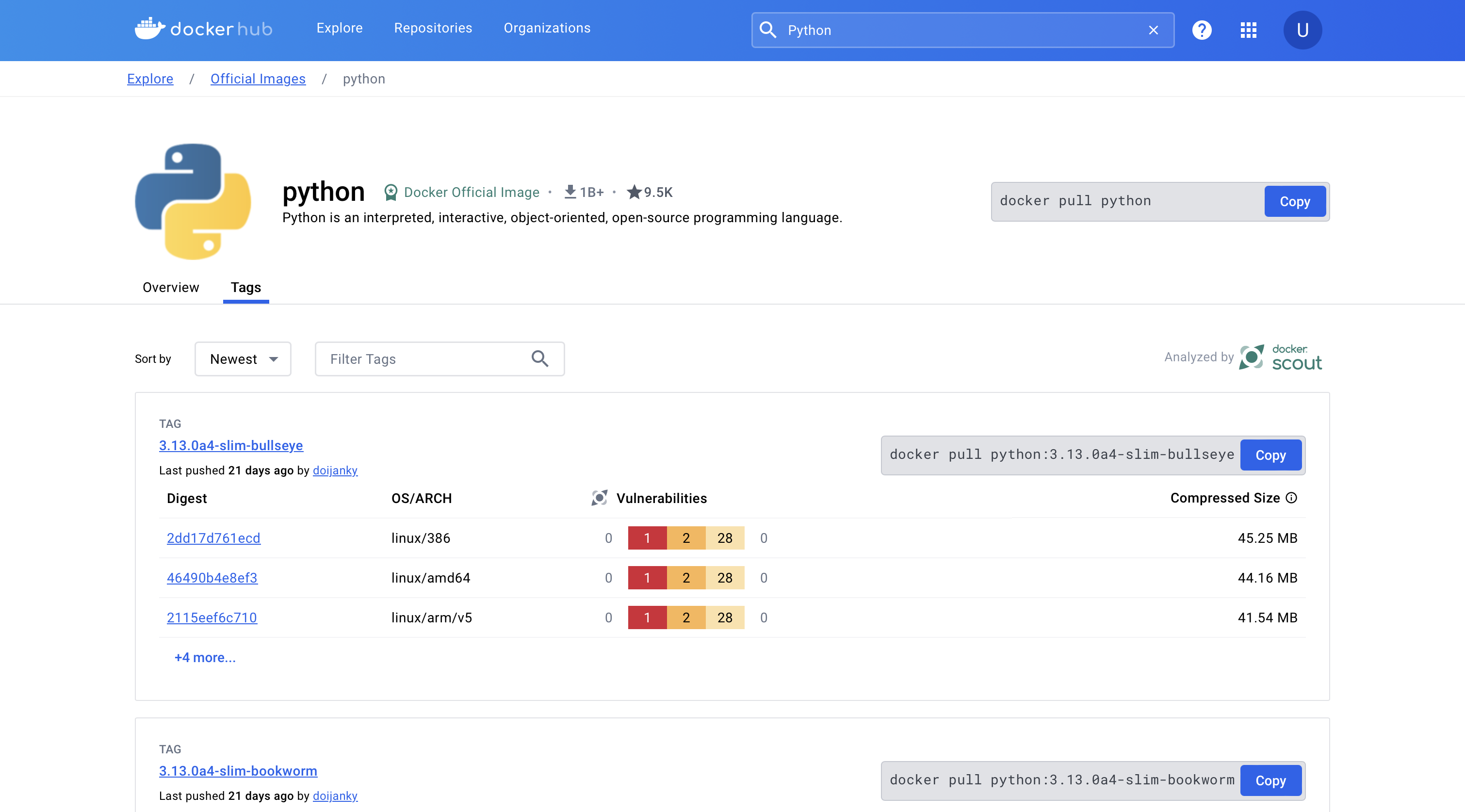Viewport: 1465px width, 812px height.
Task: Open doijanky profile under slim-bullseye tag
Action: tap(335, 470)
